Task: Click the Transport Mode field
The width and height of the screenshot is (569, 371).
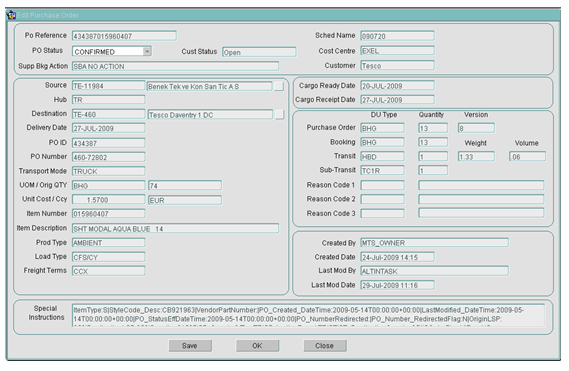Action: (x=109, y=171)
